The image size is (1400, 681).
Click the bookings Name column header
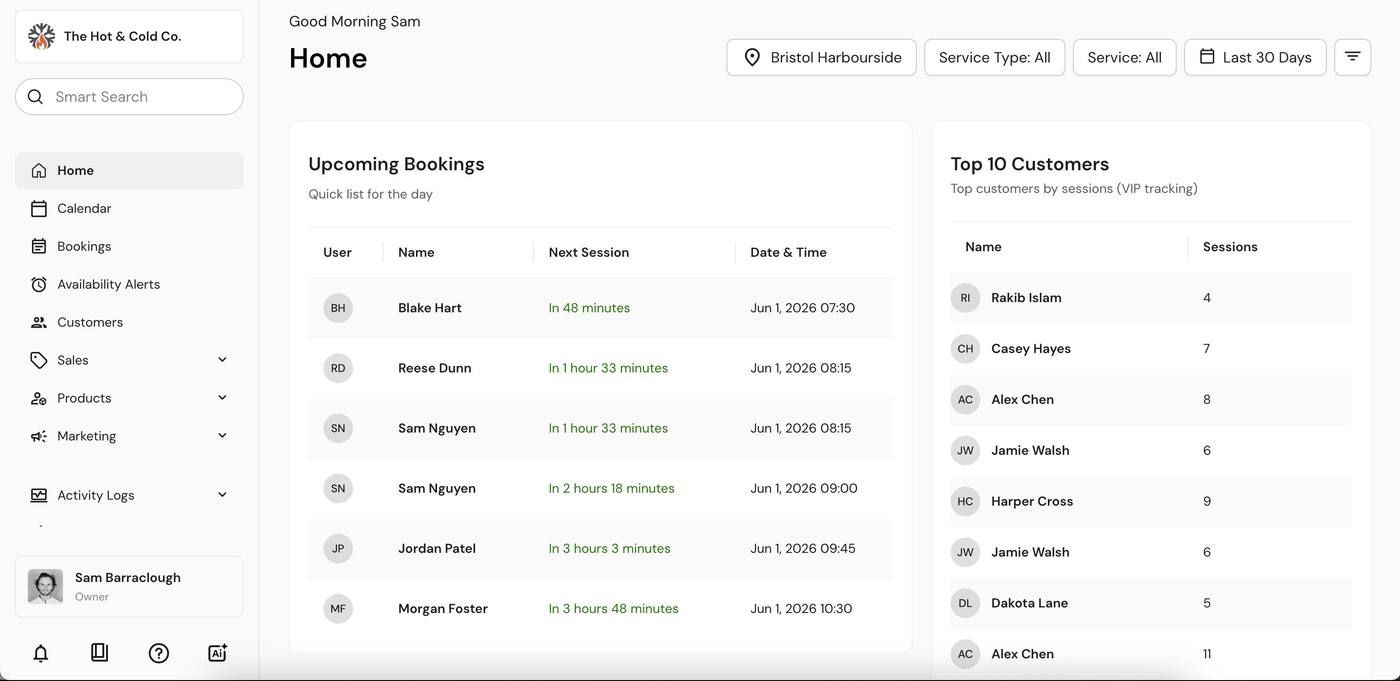416,253
